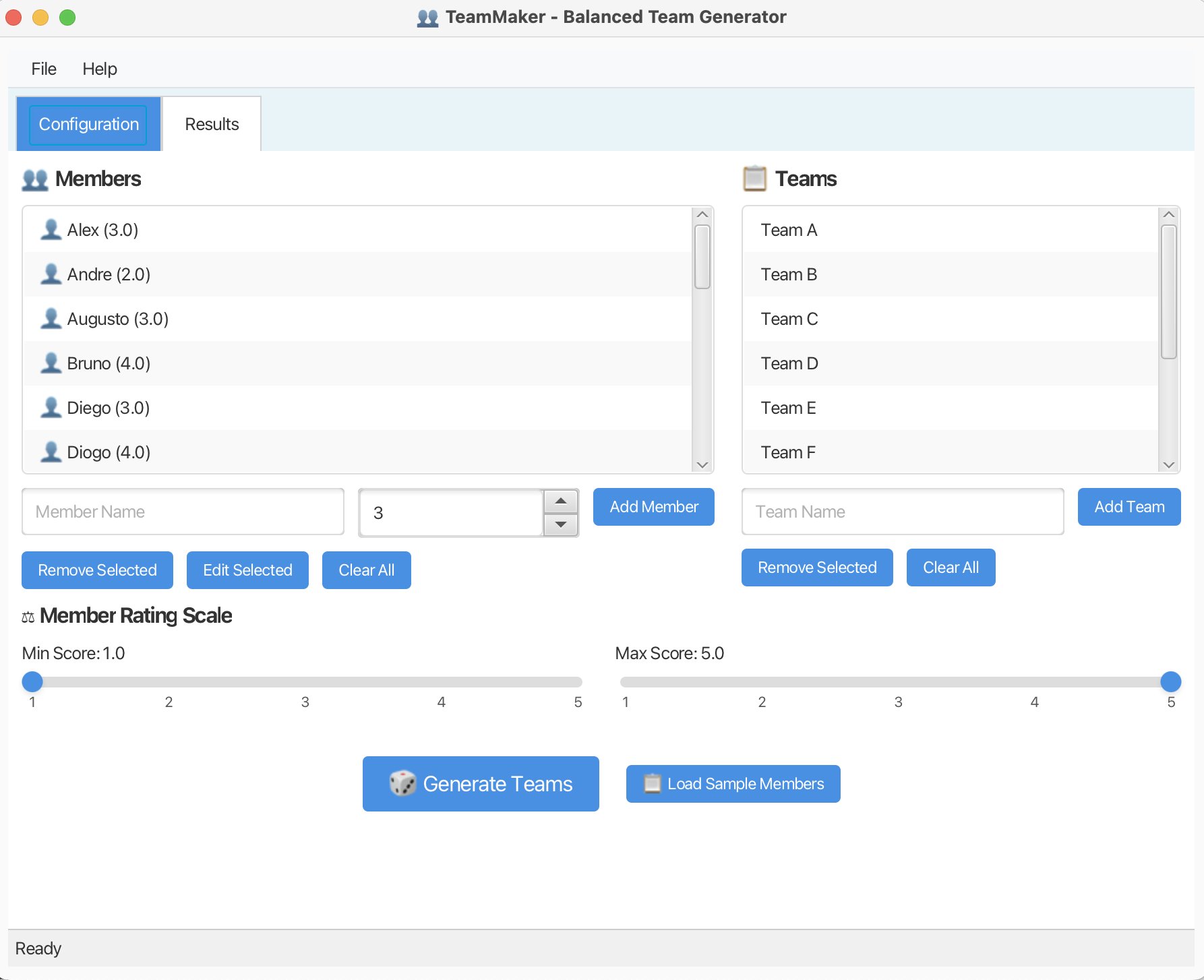Remove the selected member
1204x980 pixels.
click(x=97, y=570)
